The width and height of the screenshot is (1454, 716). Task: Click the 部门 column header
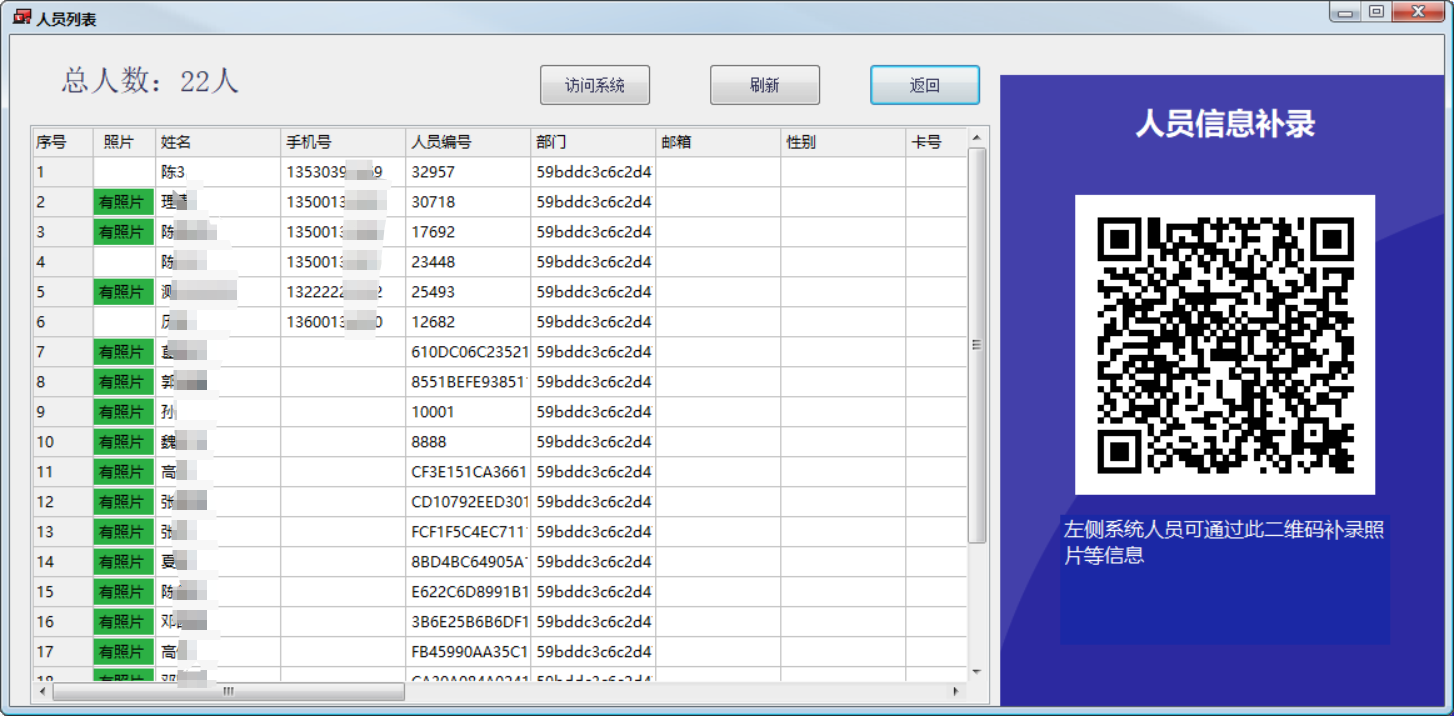[592, 142]
